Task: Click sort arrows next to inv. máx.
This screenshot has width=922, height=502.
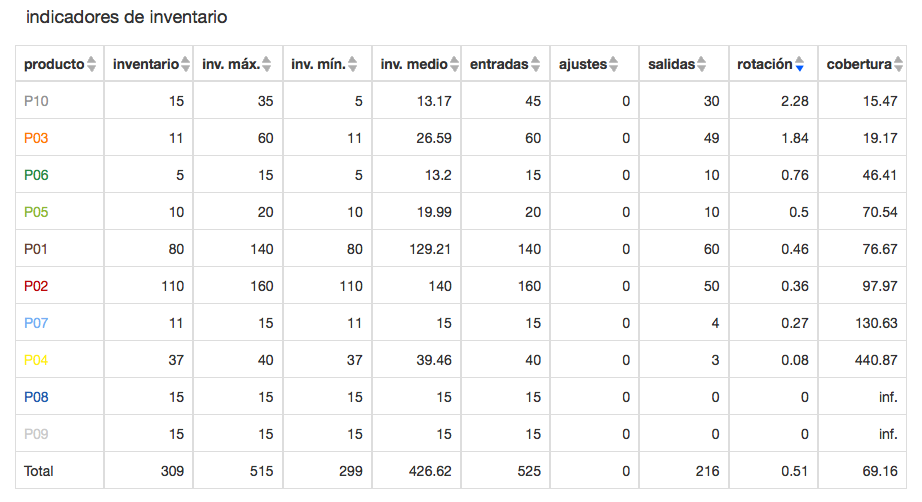Action: (267, 65)
